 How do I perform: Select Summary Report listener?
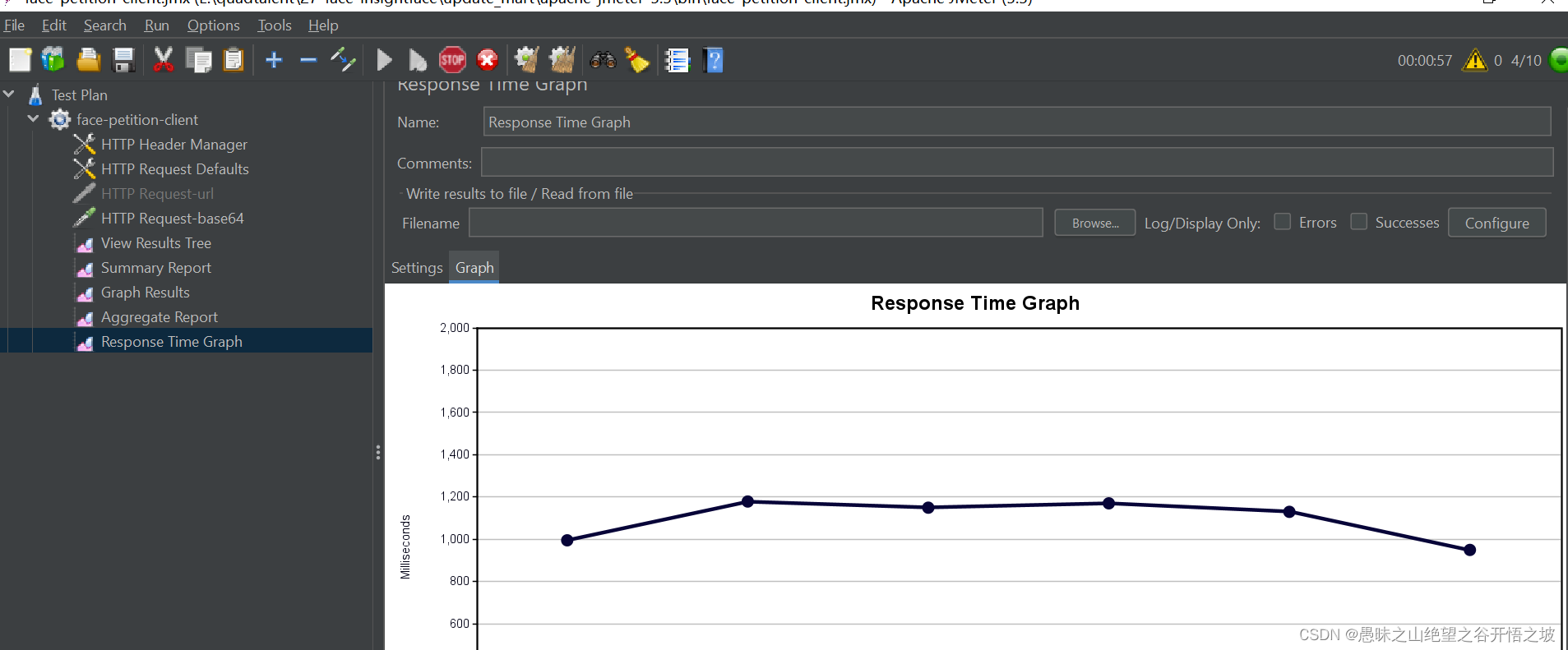point(155,268)
